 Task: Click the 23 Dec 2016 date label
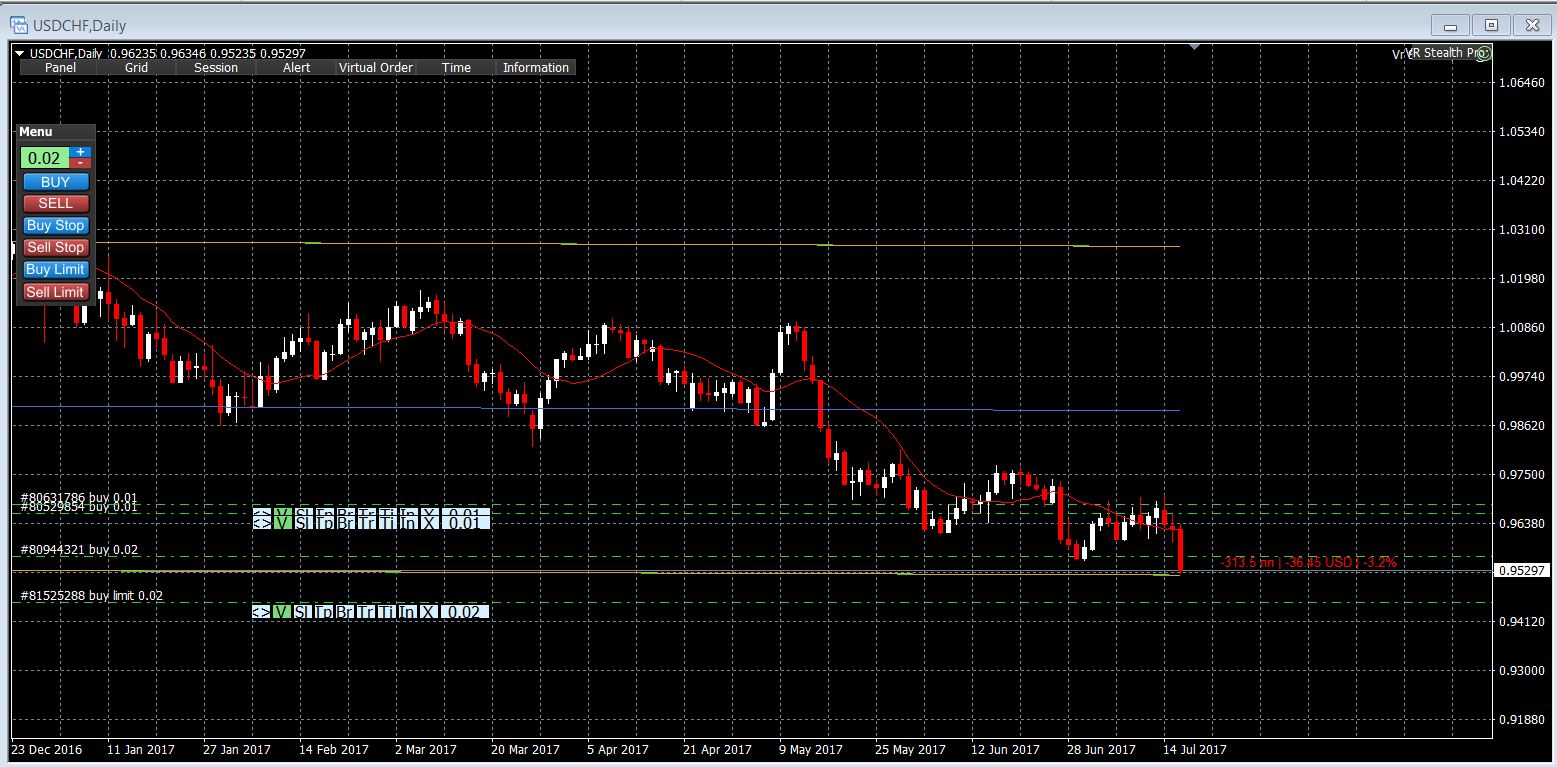(x=47, y=749)
